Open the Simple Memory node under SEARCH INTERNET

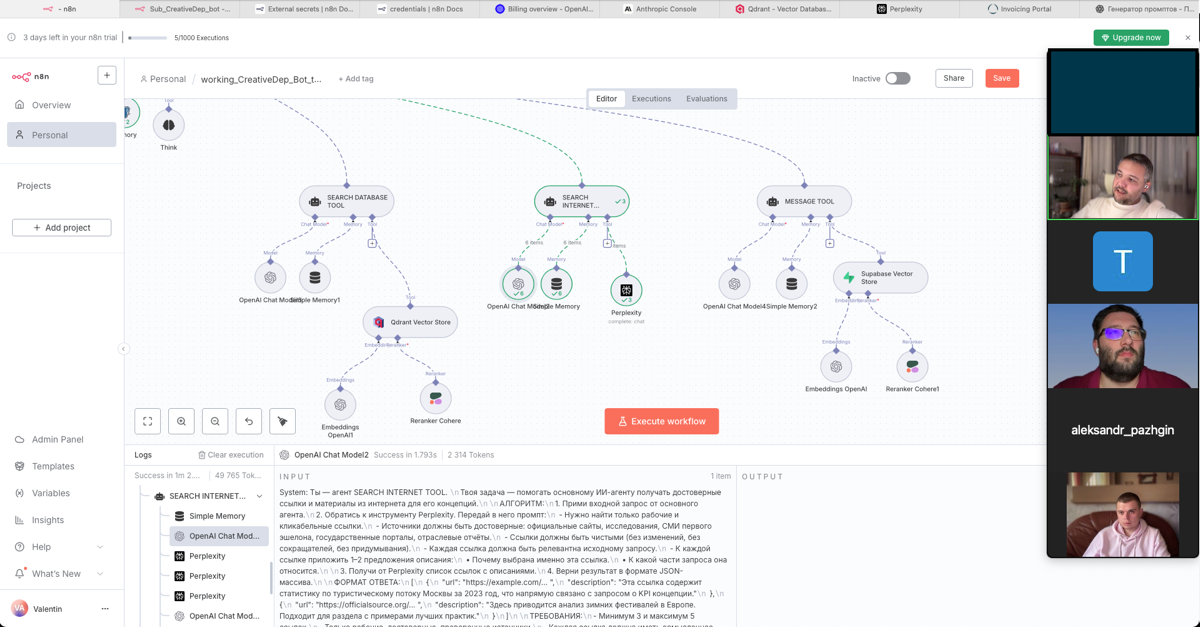(x=556, y=284)
